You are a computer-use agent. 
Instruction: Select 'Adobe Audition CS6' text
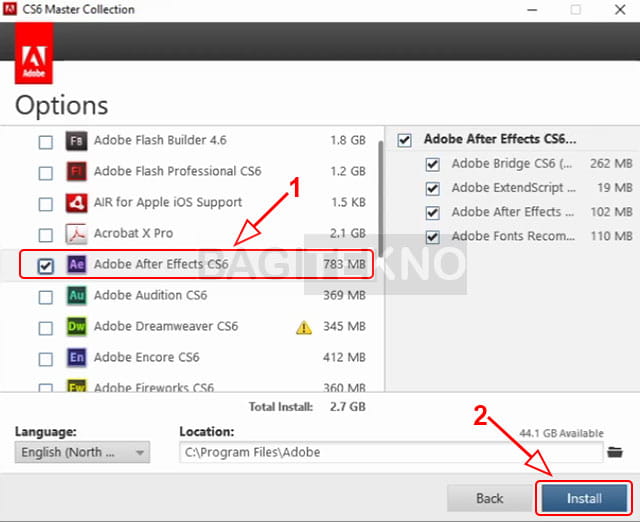click(151, 295)
